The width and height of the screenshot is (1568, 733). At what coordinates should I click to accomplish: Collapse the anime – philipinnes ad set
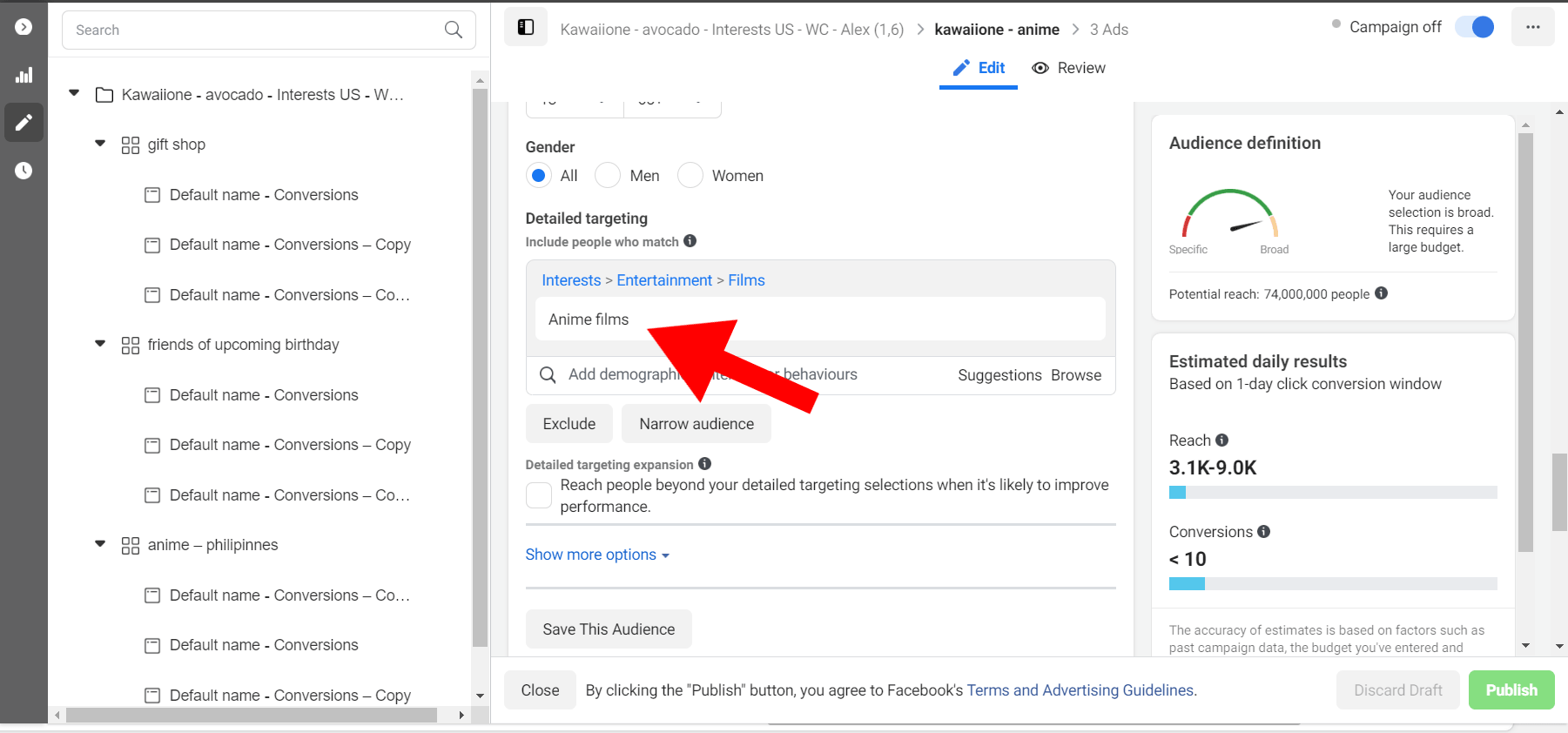pos(100,544)
